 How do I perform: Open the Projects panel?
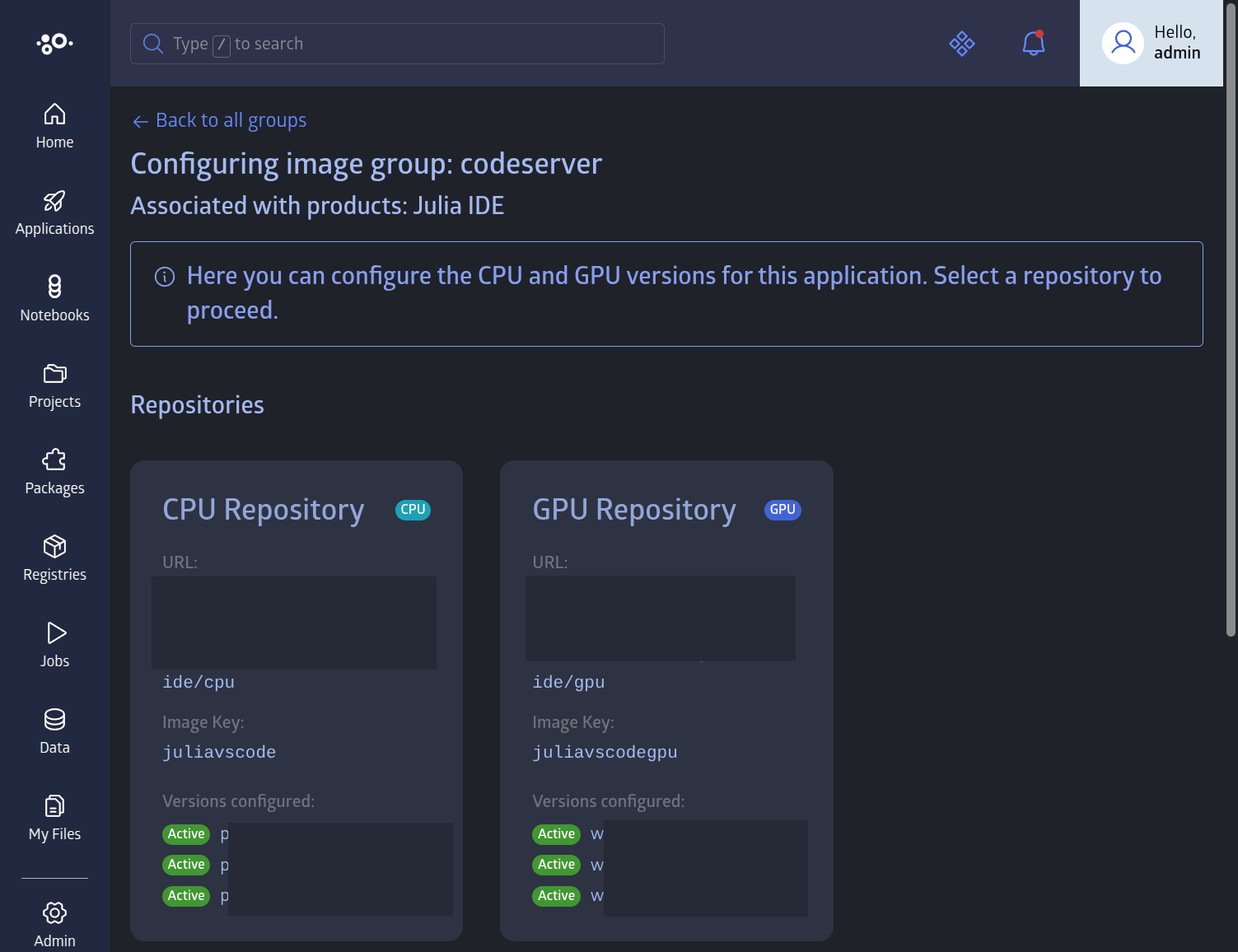(x=54, y=385)
